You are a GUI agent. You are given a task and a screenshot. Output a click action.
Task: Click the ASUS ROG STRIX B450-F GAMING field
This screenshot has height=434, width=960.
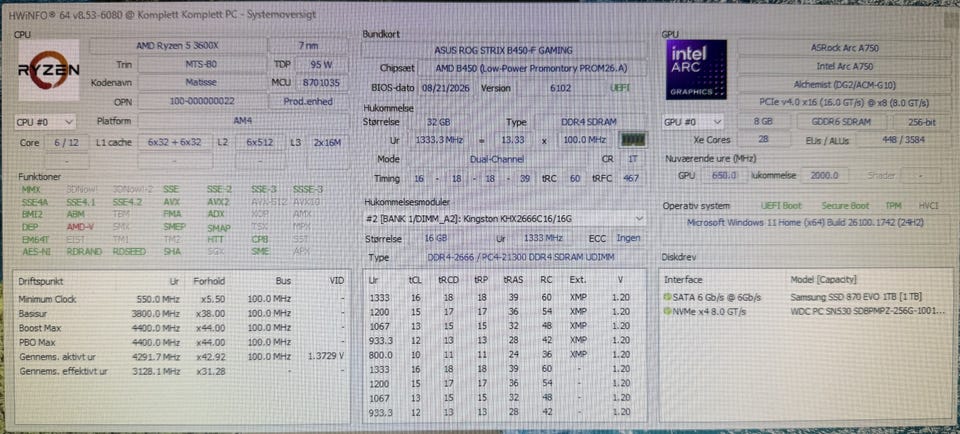[503, 50]
